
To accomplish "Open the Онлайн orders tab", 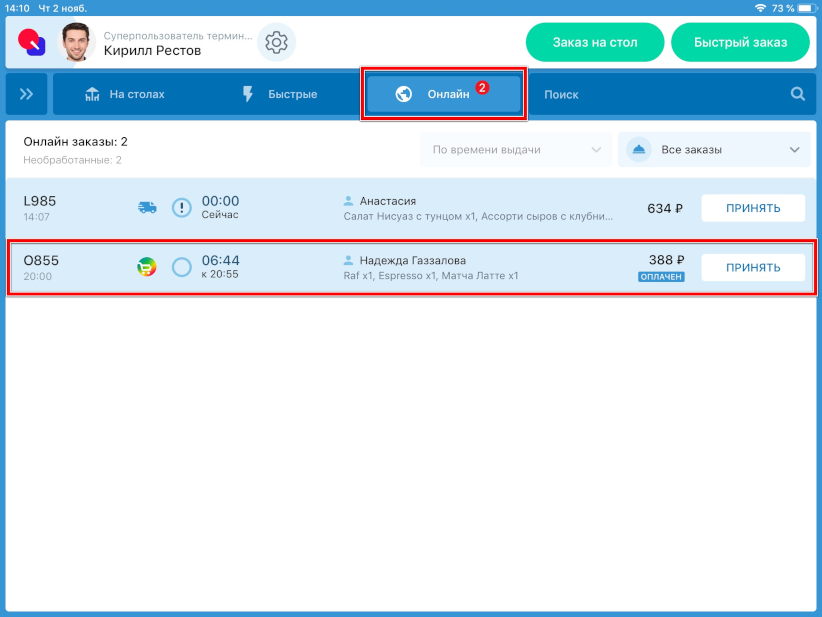I will click(444, 94).
